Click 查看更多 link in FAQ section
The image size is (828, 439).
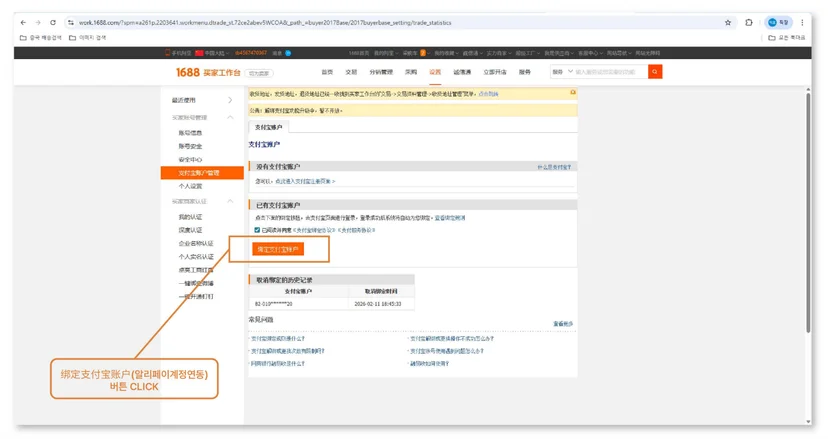(x=563, y=324)
